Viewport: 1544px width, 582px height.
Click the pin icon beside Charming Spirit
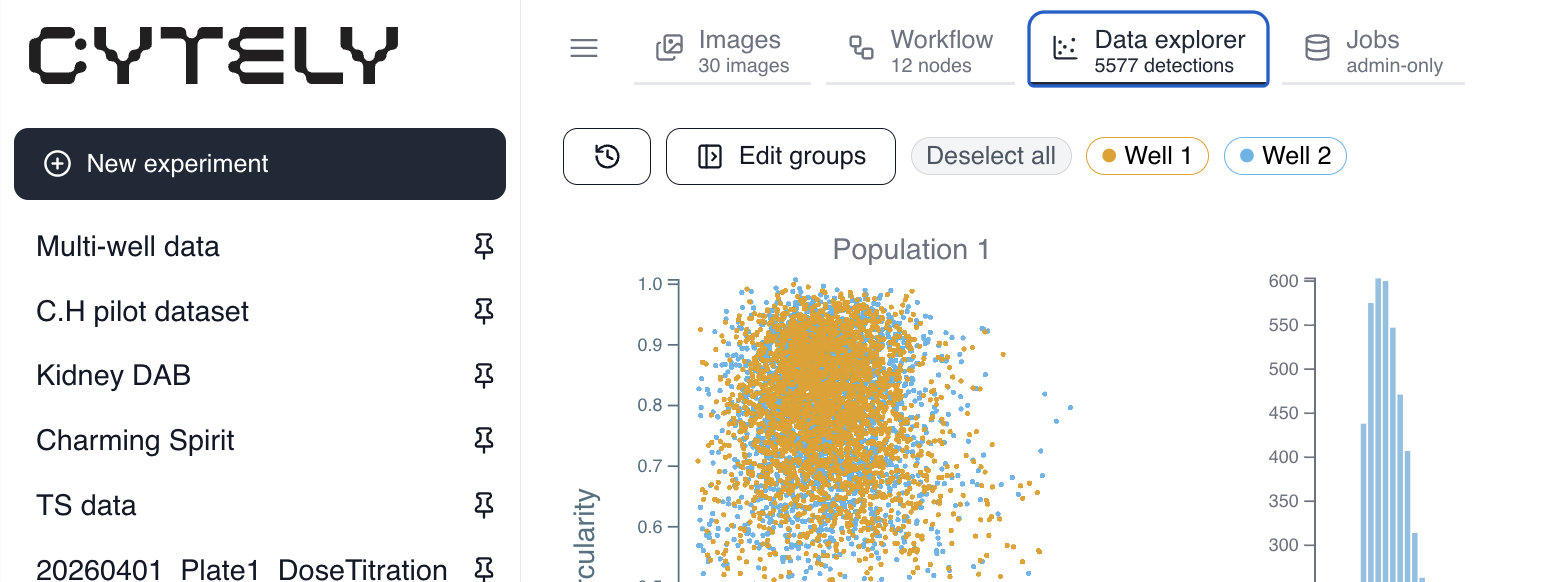click(484, 441)
